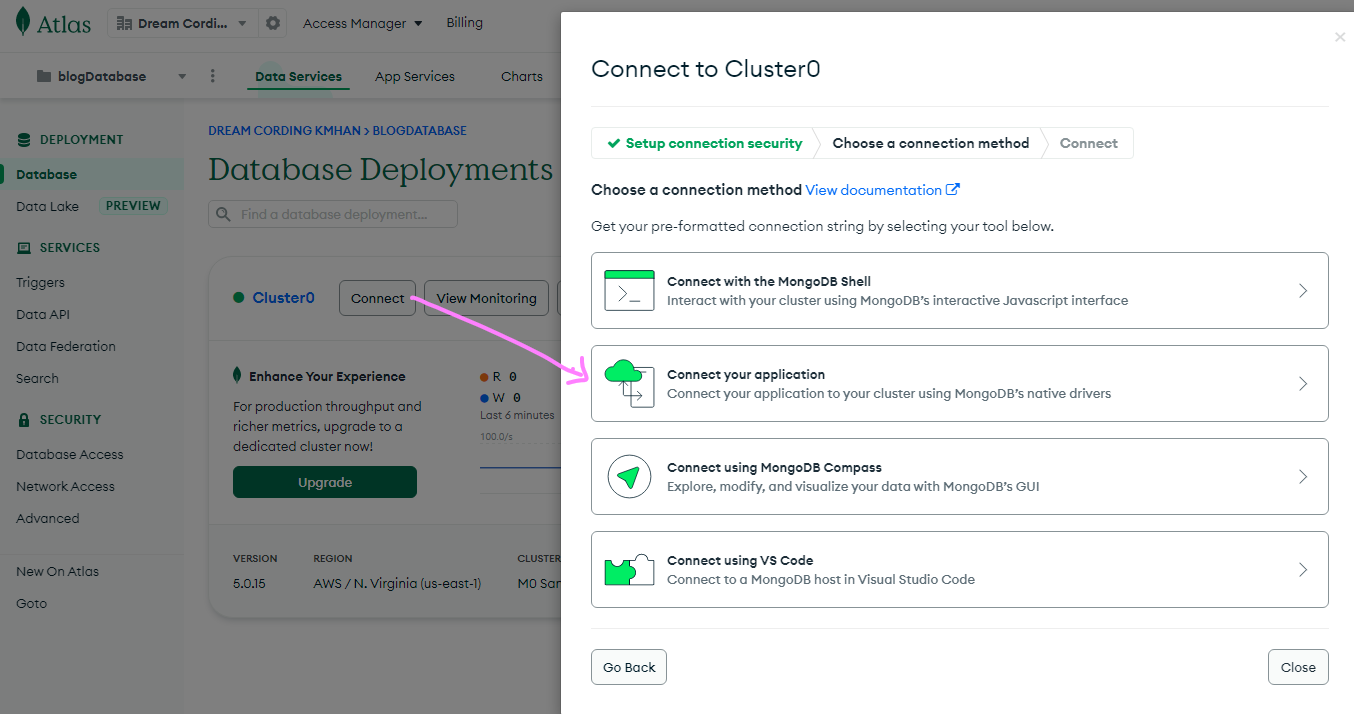Open Search in the sidebar
Viewport: 1354px width, 714px height.
coord(37,378)
